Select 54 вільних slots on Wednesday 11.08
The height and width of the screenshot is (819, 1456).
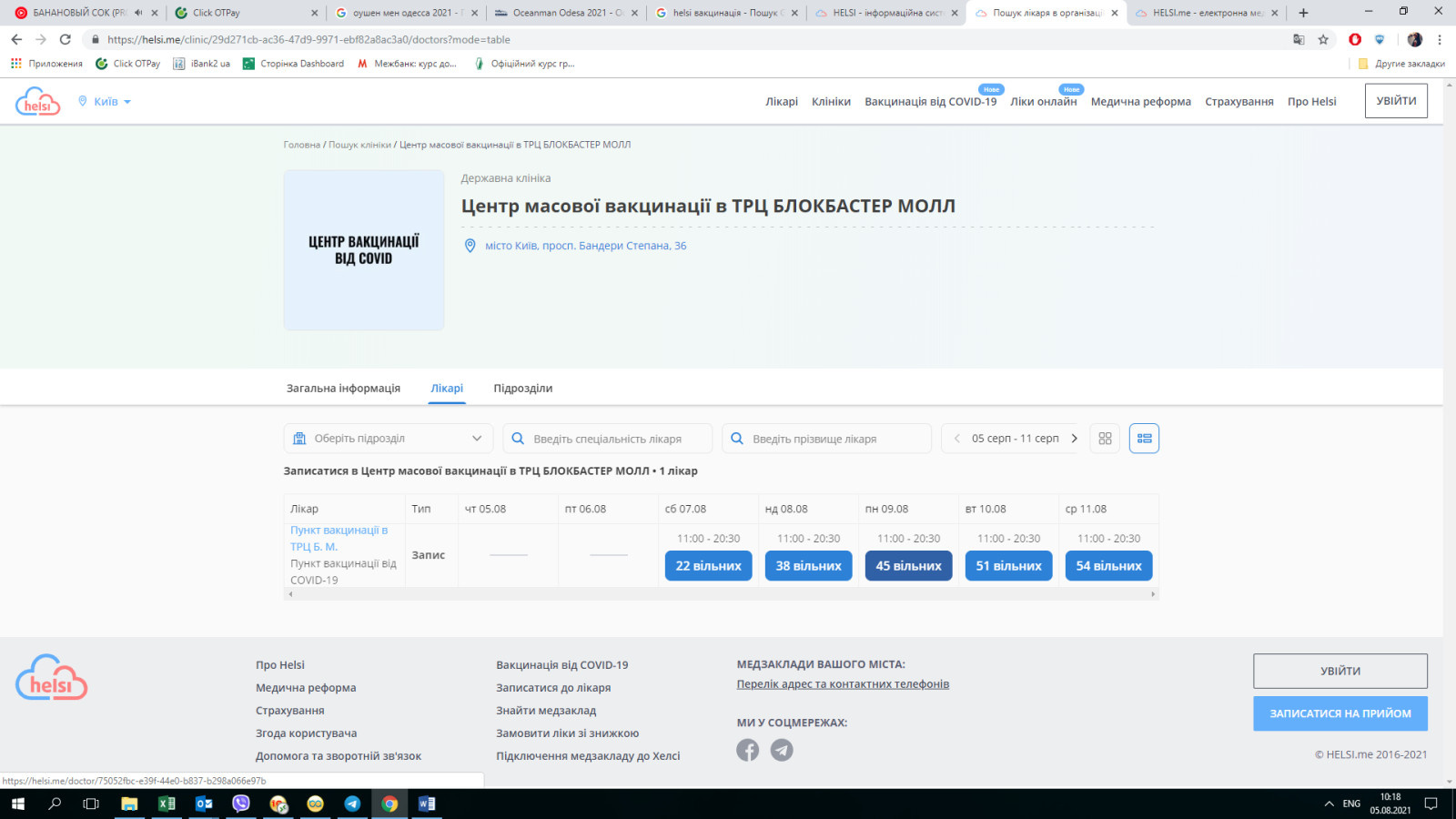[1108, 566]
